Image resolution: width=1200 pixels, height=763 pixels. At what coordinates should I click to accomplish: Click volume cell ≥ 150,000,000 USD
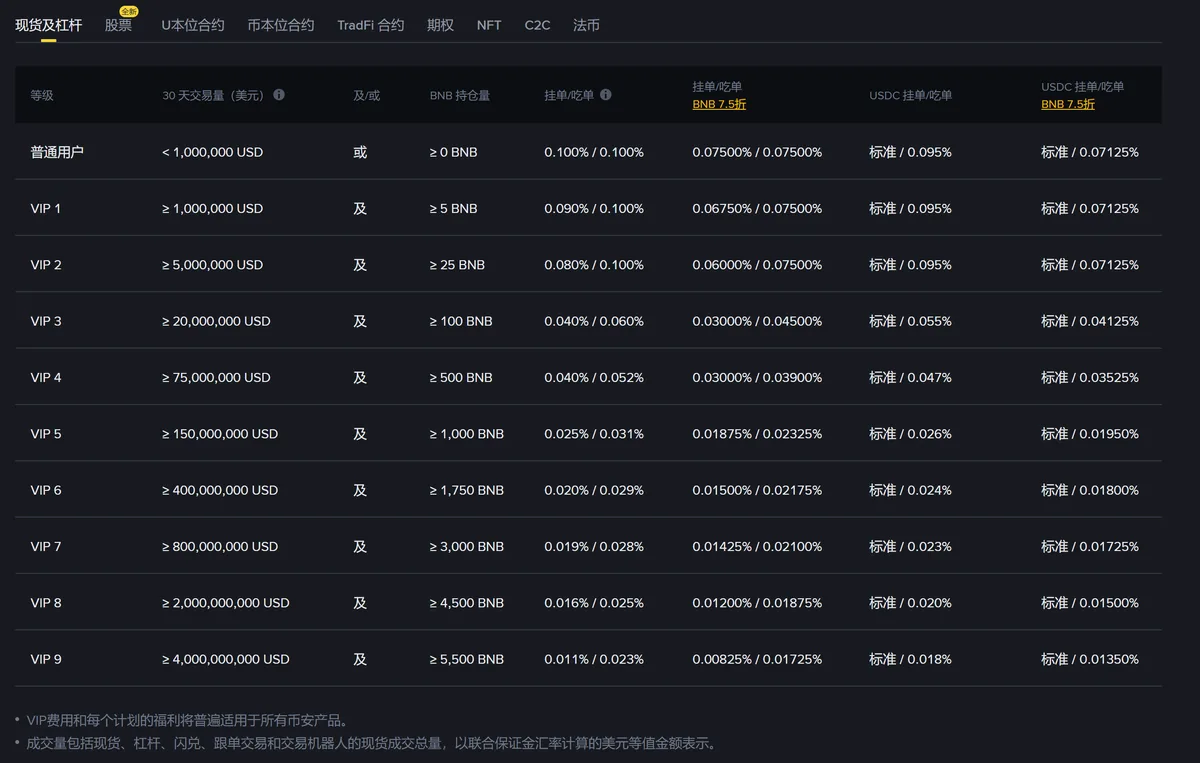220,434
